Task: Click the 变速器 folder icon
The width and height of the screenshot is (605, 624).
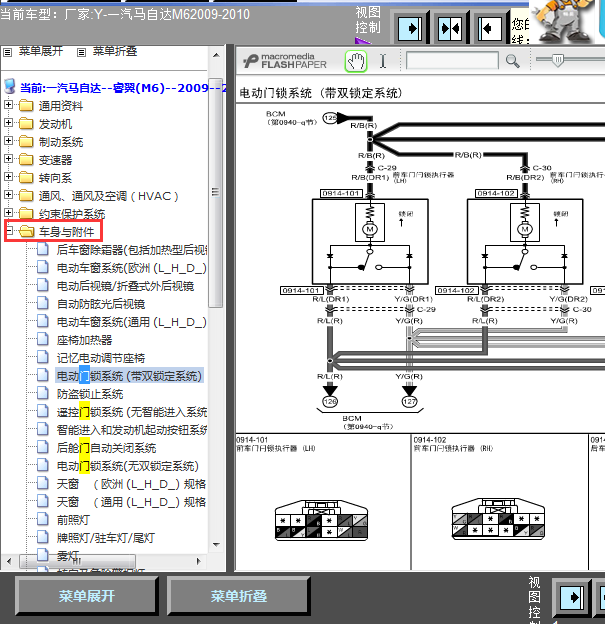Action: [x=26, y=159]
